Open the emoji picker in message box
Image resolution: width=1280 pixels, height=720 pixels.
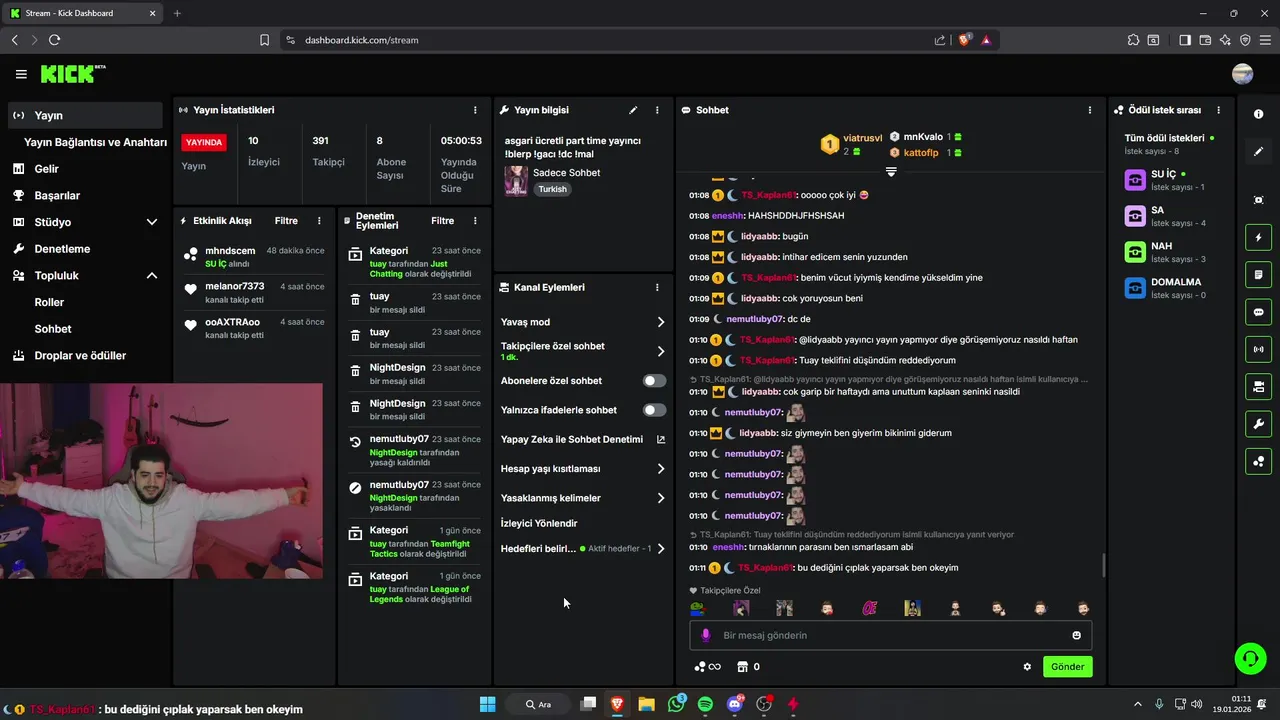[x=1076, y=635]
